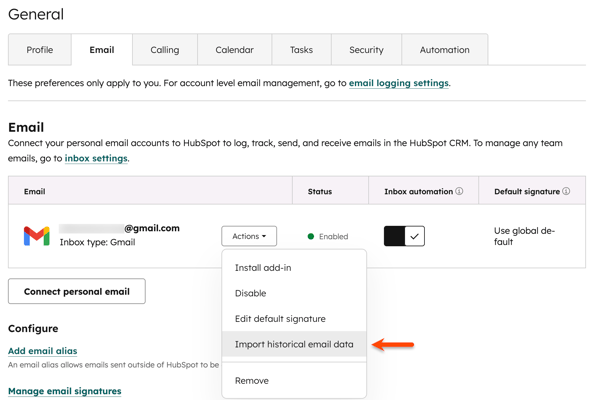The width and height of the screenshot is (600, 400).
Task: Follow the inbox settings link
Action: click(96, 158)
